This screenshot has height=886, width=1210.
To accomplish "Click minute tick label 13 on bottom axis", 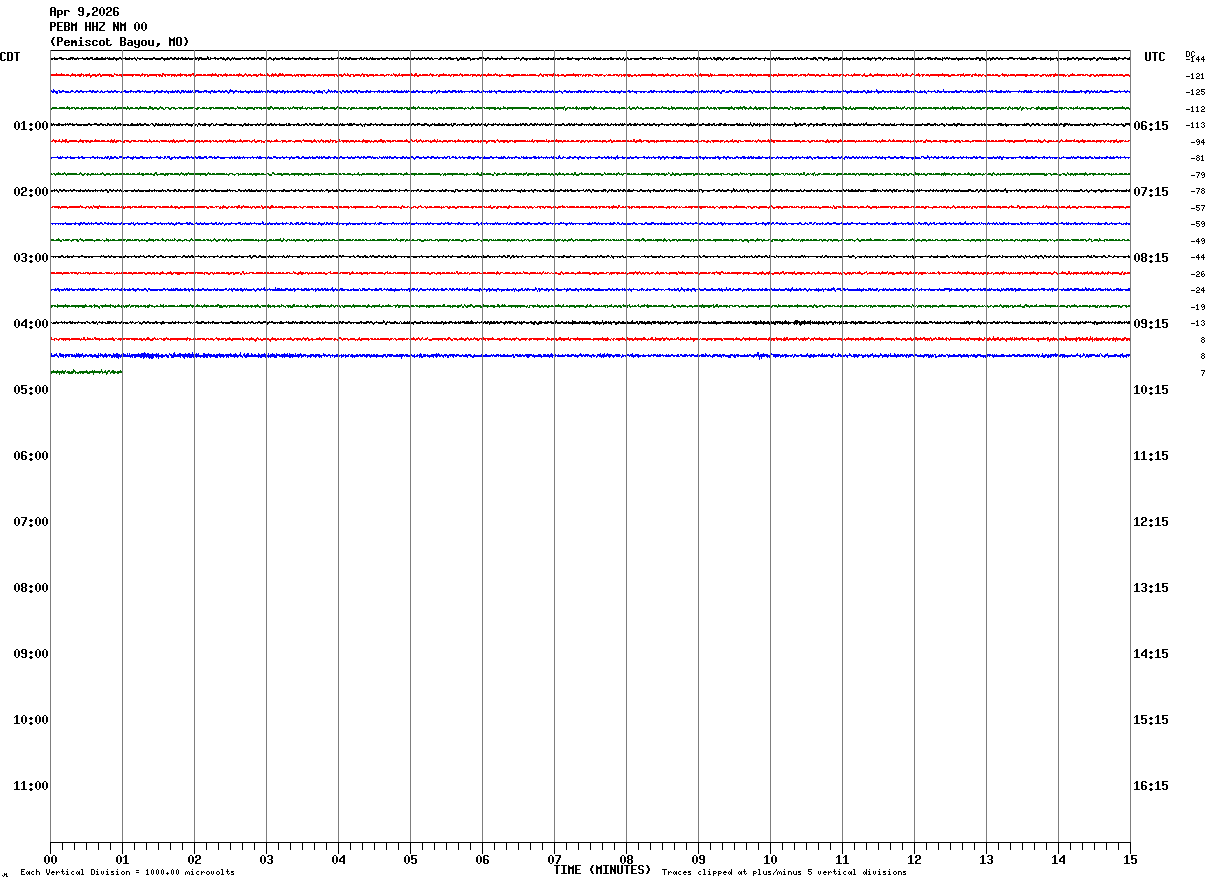I will [986, 860].
